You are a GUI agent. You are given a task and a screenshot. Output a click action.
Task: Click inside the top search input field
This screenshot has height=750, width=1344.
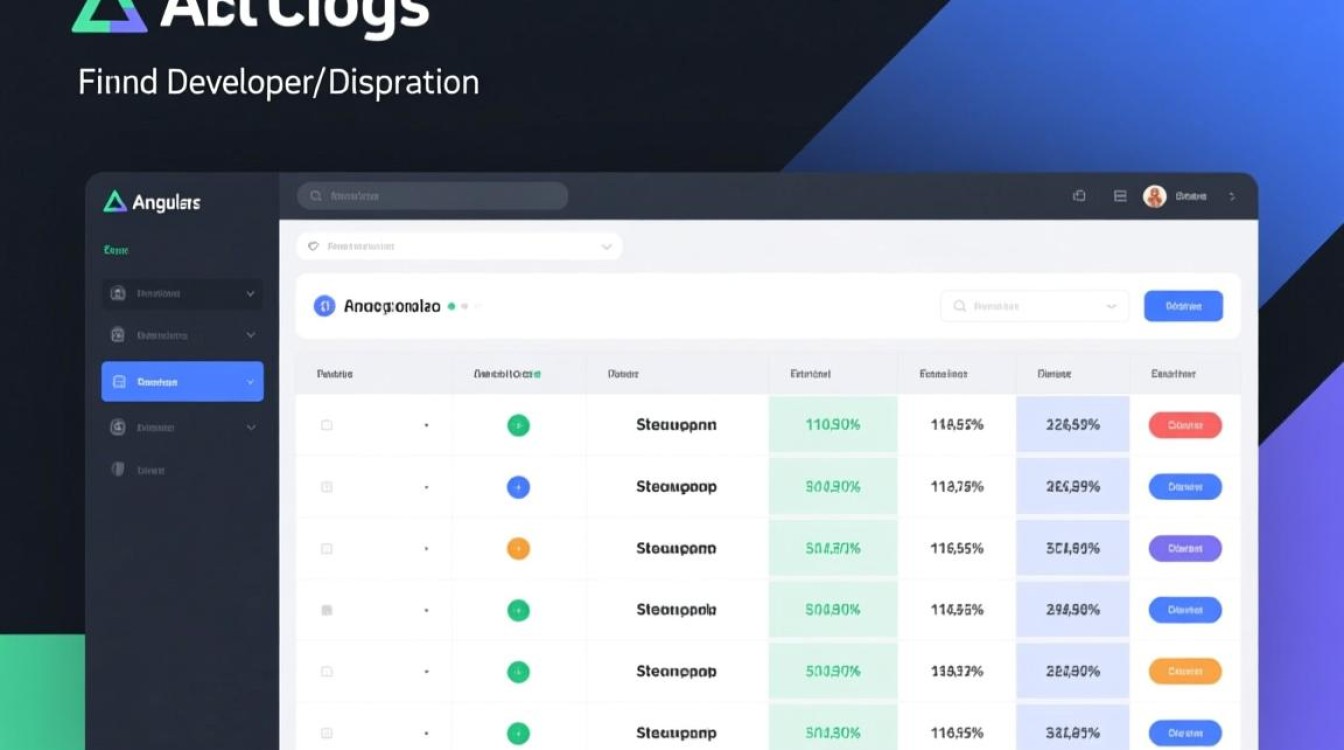click(430, 195)
